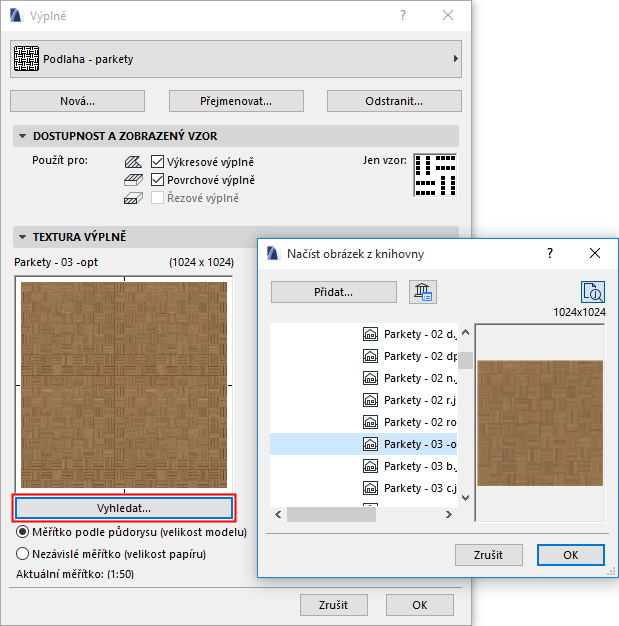The height and width of the screenshot is (626, 619).
Task: Click the Vyhledat... button
Action: [x=124, y=508]
